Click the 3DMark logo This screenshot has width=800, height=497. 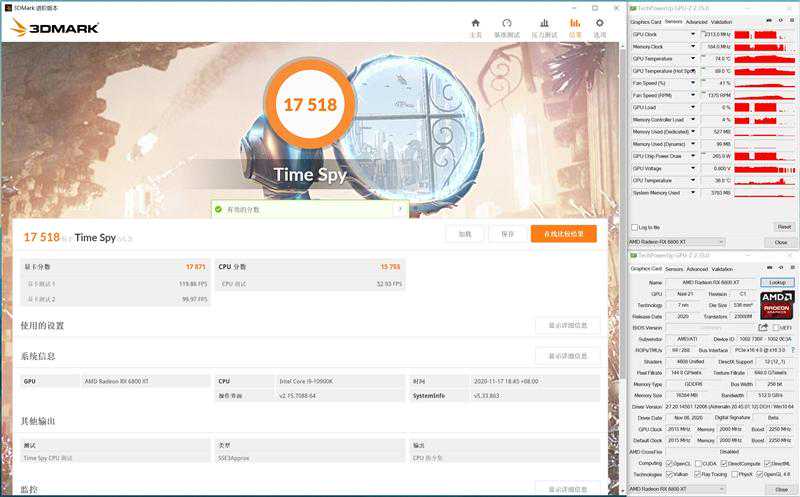(55, 27)
